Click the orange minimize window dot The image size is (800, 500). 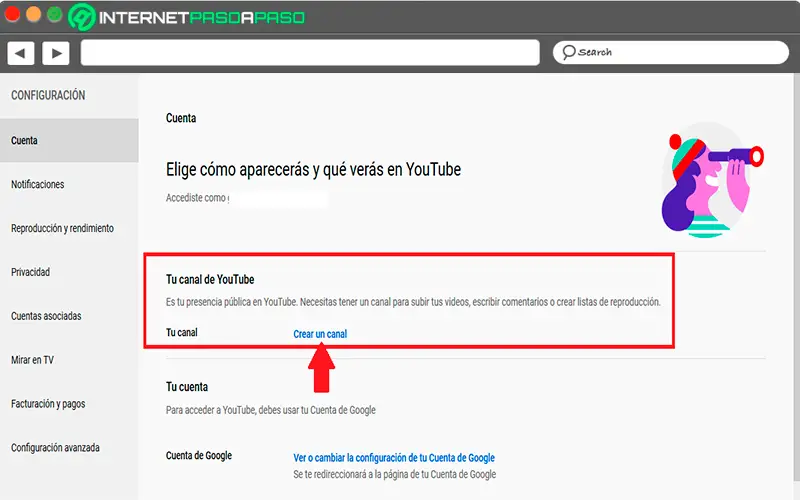click(x=34, y=14)
